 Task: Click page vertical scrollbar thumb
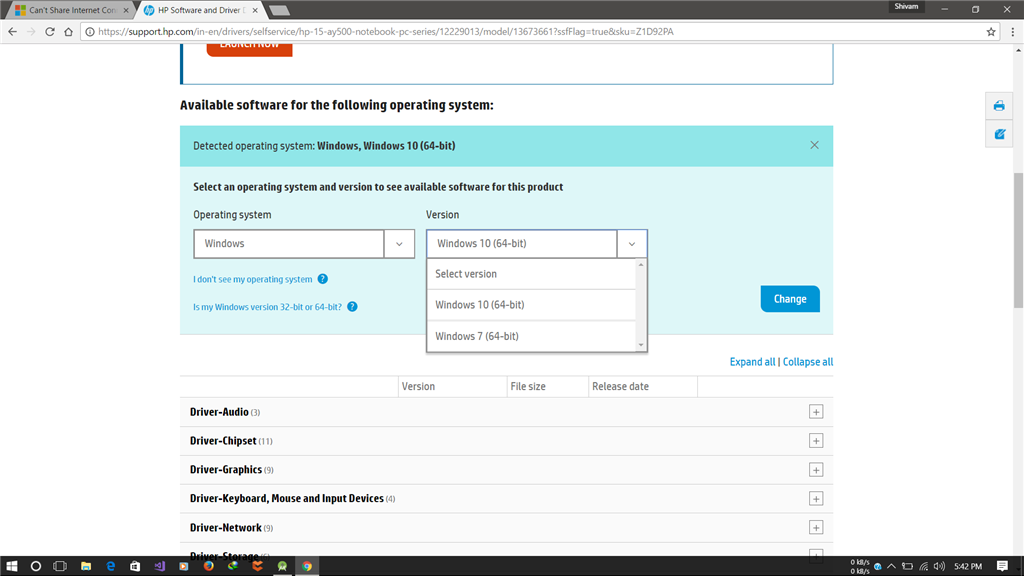pos(1018,240)
